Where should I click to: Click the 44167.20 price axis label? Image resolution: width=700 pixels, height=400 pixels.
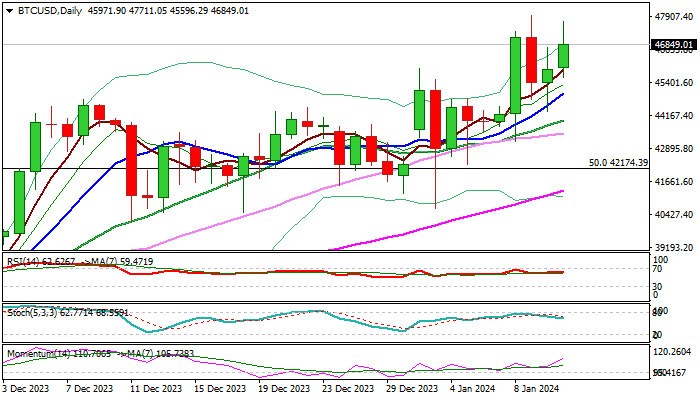[672, 116]
